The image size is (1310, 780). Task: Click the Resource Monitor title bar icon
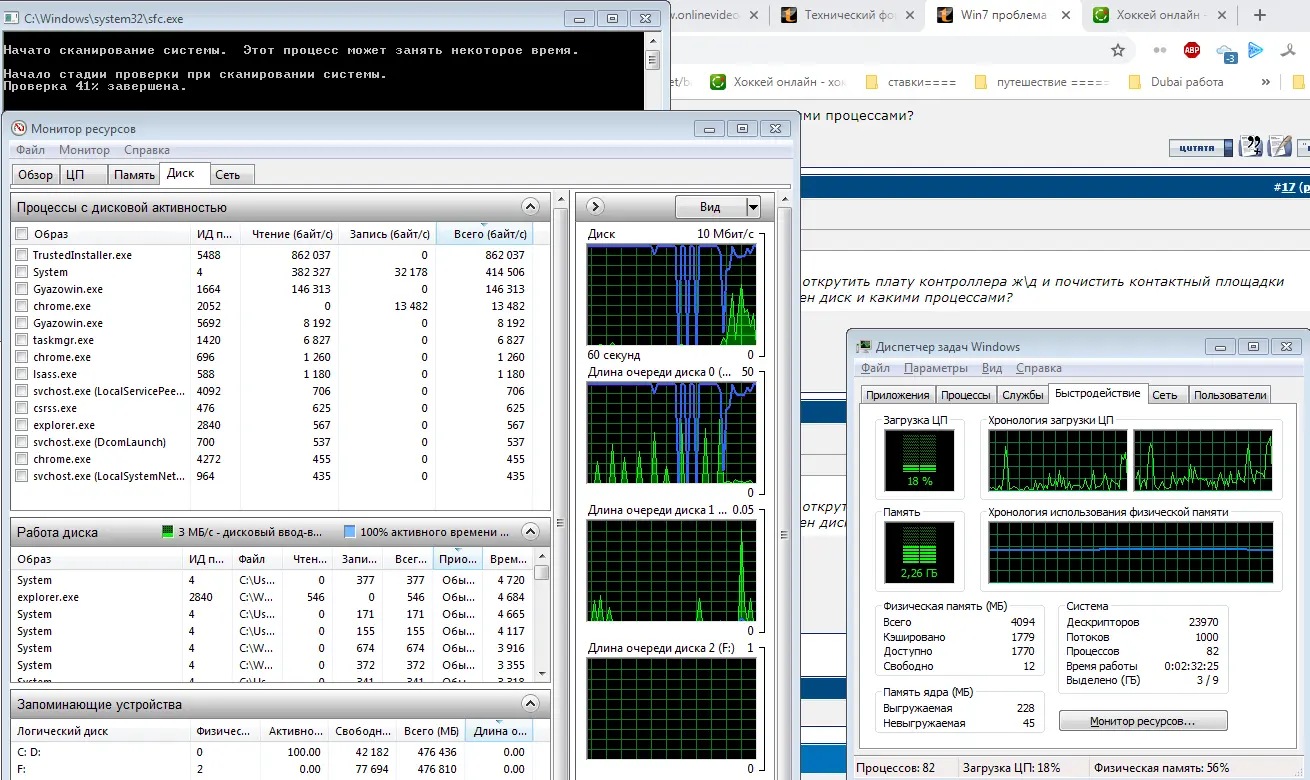[x=19, y=128]
